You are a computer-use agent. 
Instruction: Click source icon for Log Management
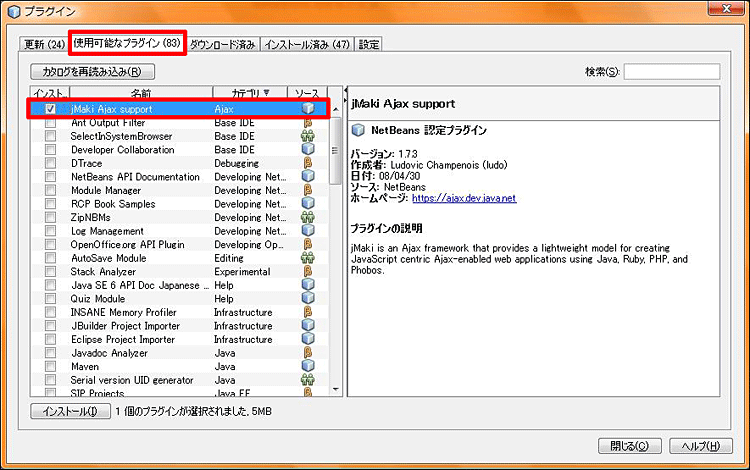[x=308, y=231]
